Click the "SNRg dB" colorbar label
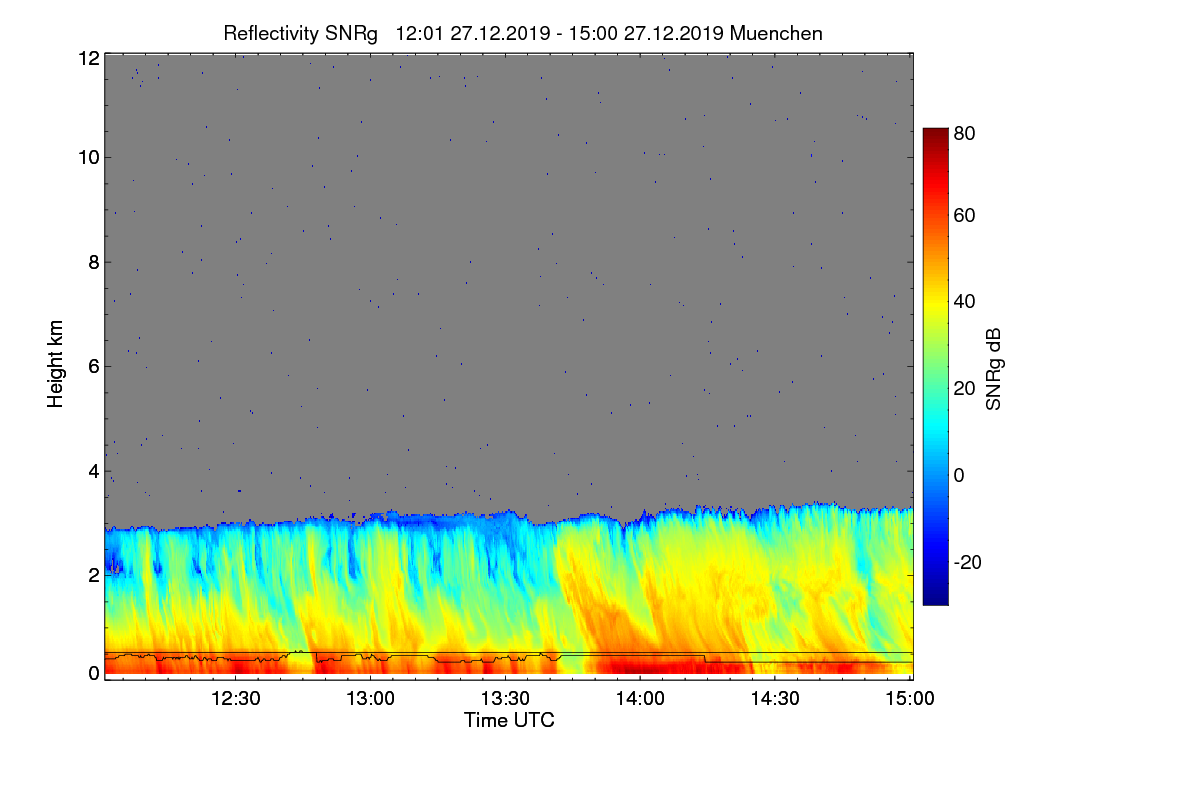 [993, 369]
